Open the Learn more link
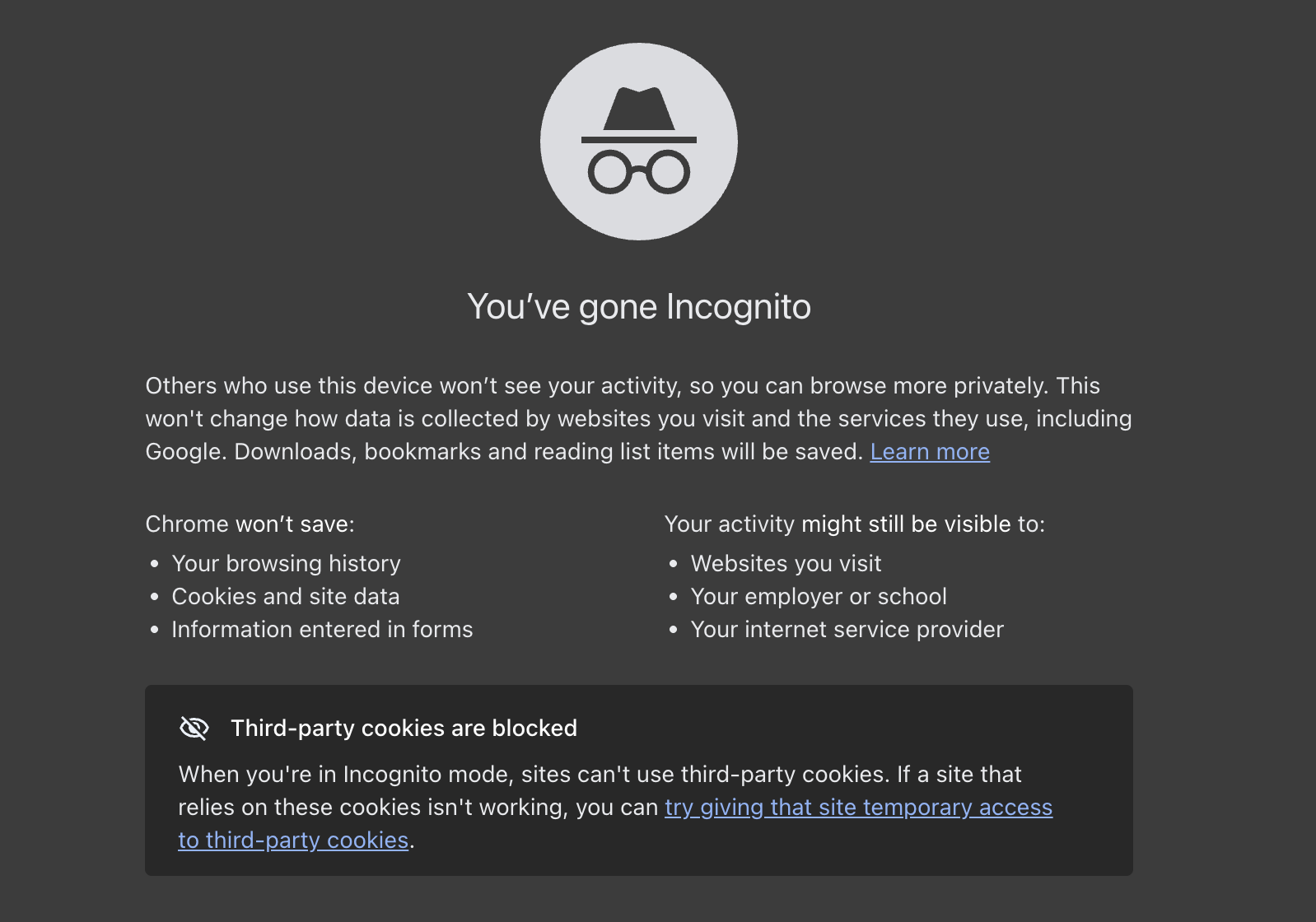Viewport: 1316px width, 922px height. click(x=929, y=451)
